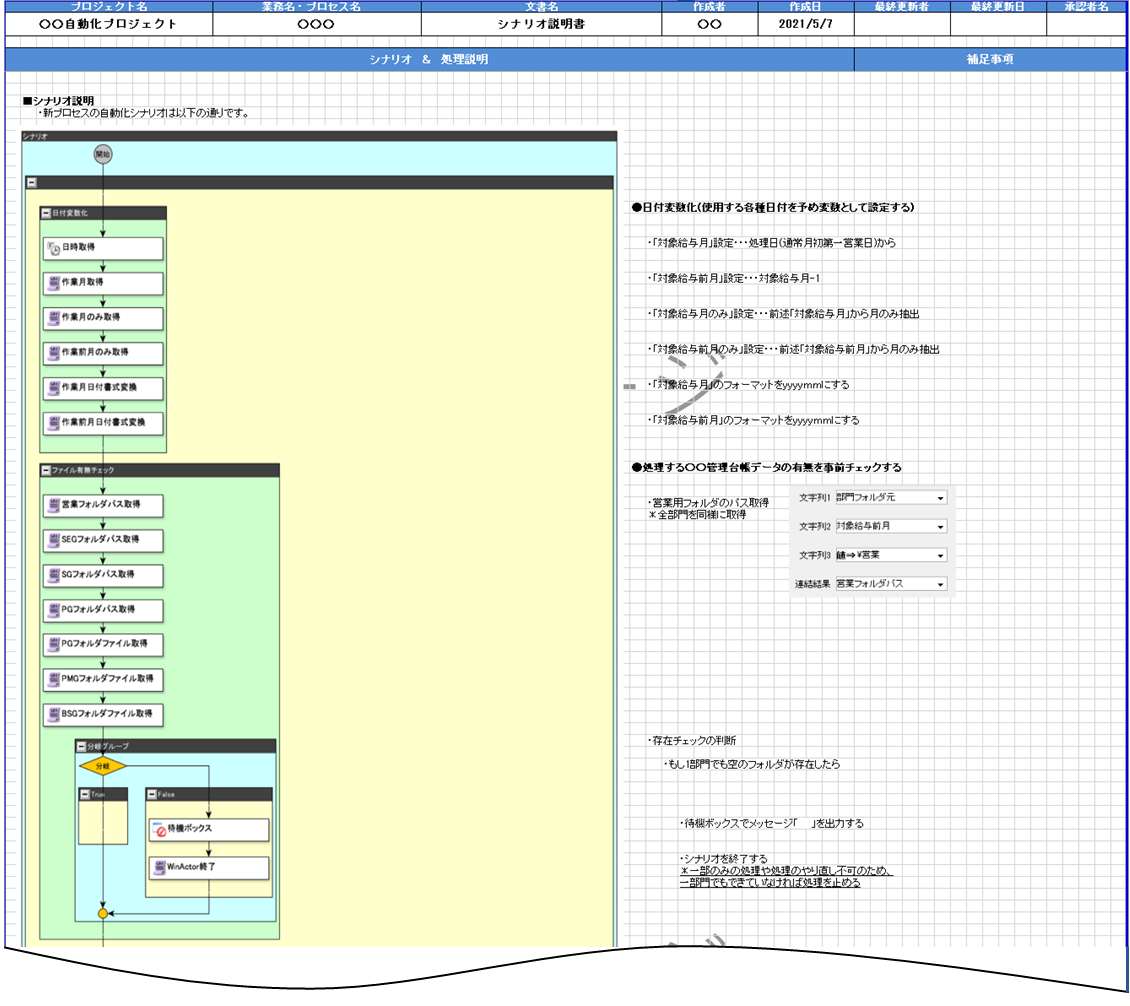Viewport: 1130px width, 1006px height.
Task: Select the yellow 分岐 diamond node
Action: coord(103,766)
